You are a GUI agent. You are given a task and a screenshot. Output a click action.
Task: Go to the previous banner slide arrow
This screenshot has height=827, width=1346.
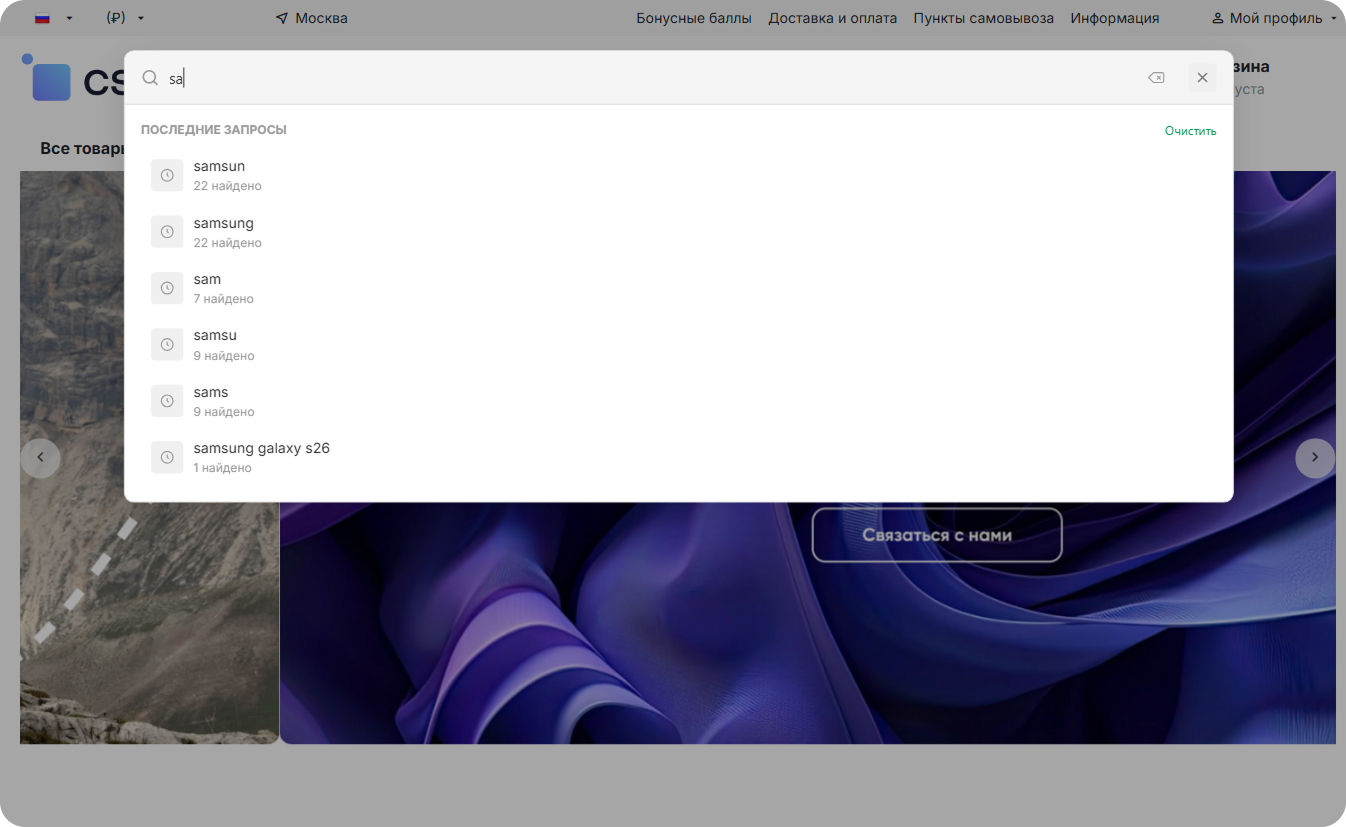(41, 458)
